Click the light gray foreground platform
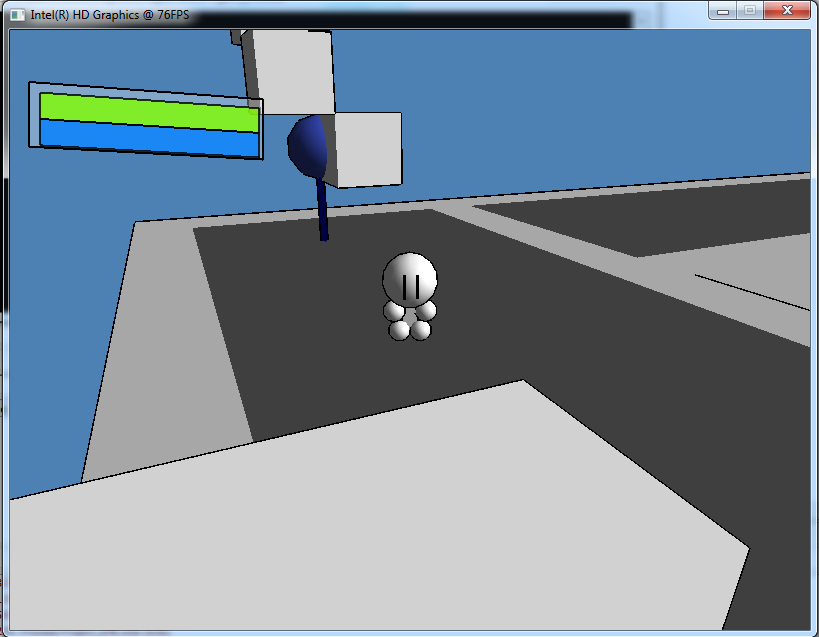Screen dimensions: 819x637 pyautogui.click(x=350, y=530)
